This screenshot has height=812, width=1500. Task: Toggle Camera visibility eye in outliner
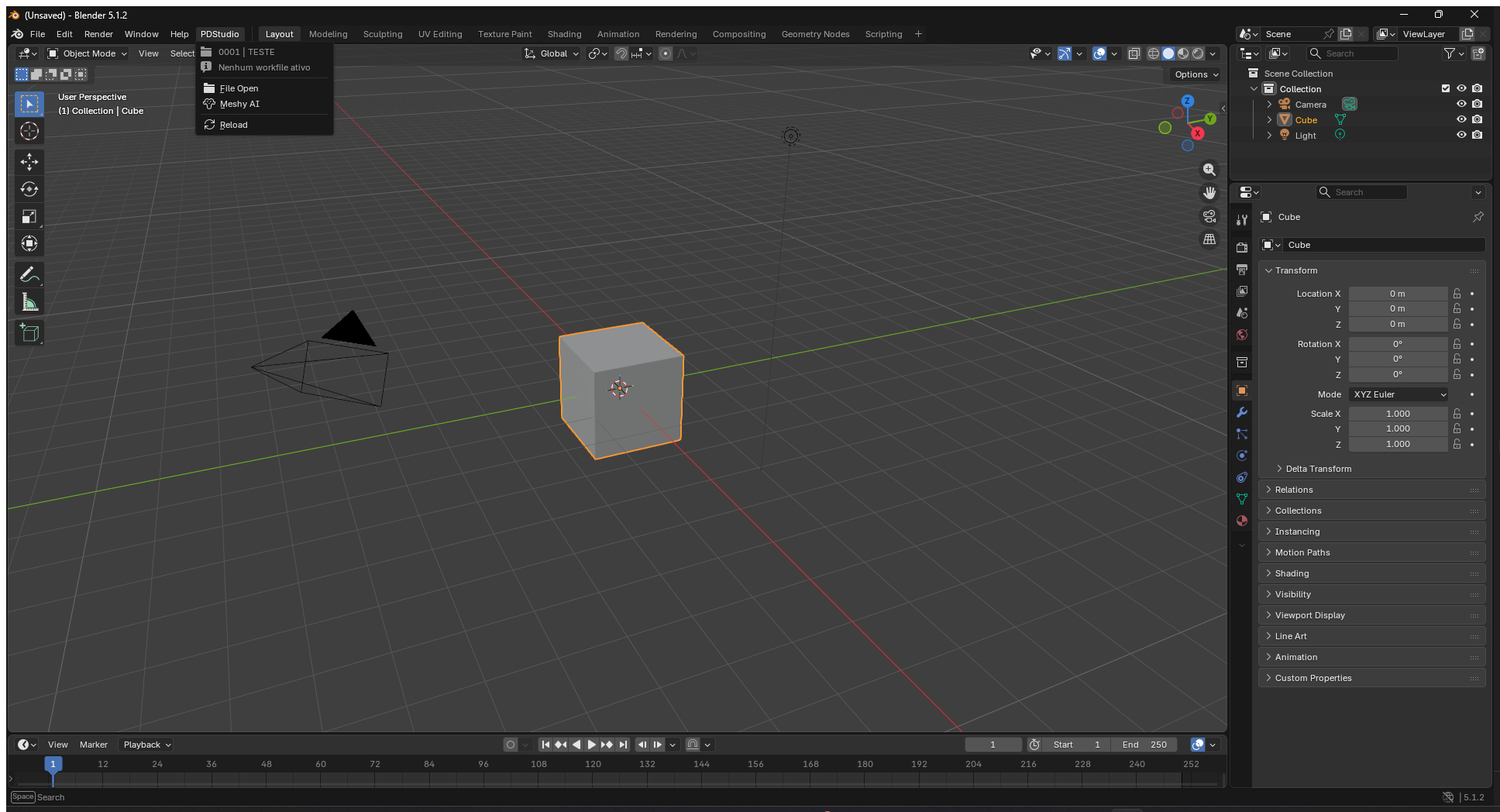(x=1461, y=104)
